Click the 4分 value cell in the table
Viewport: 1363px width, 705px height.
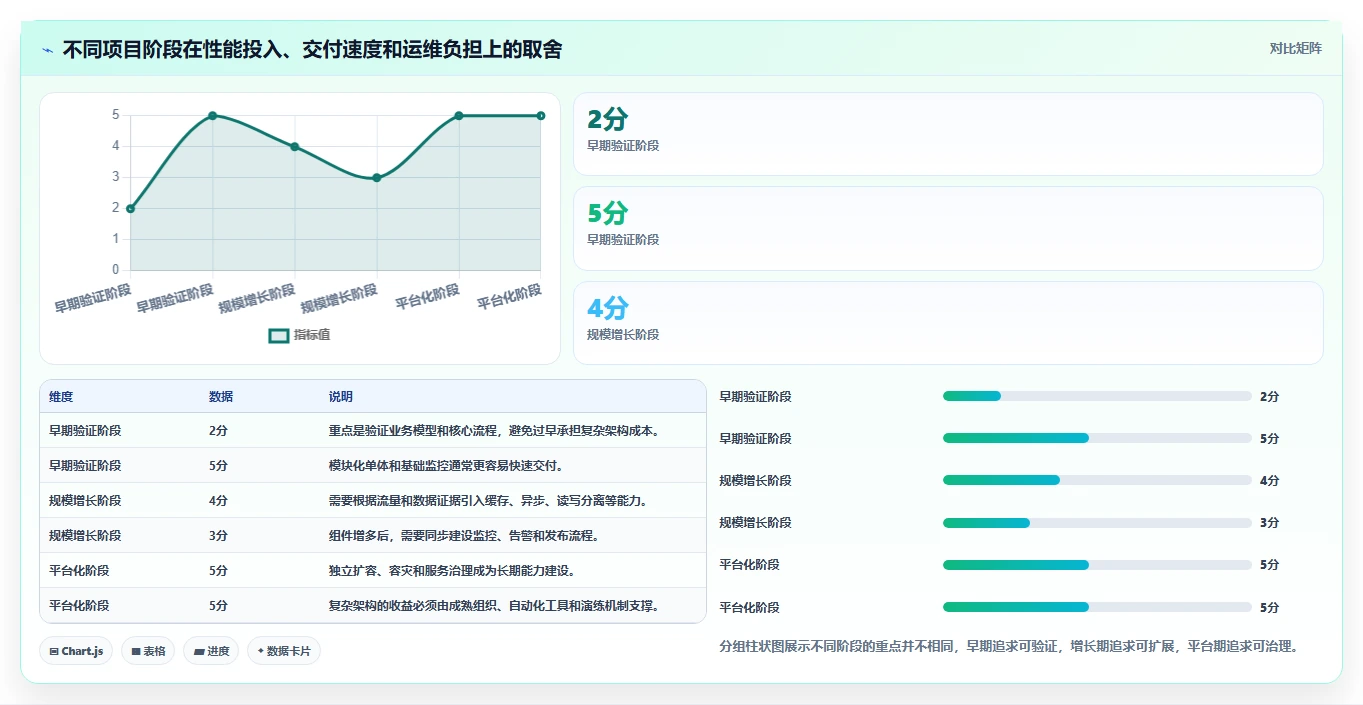point(218,501)
